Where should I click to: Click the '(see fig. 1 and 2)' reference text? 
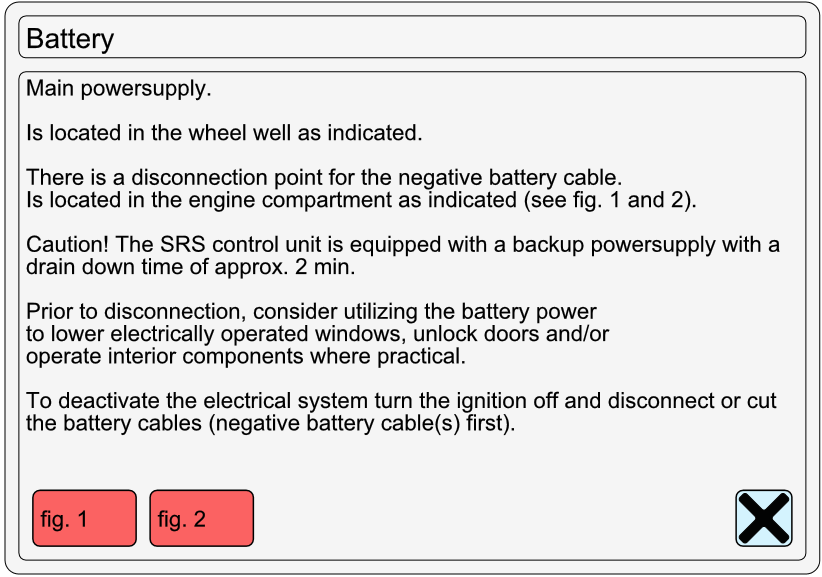pos(610,200)
